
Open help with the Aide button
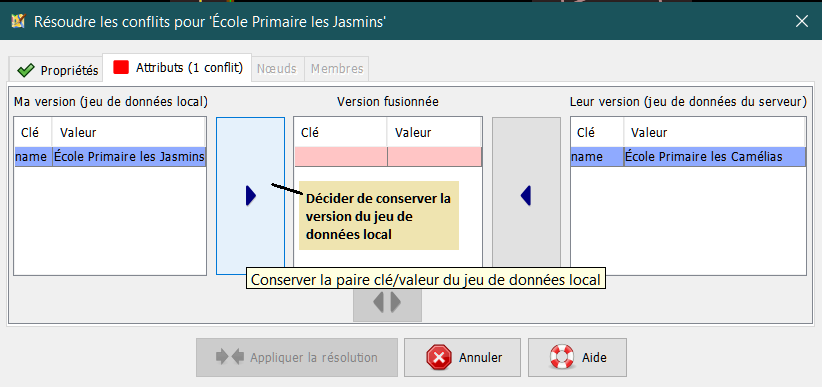pyautogui.click(x=577, y=357)
